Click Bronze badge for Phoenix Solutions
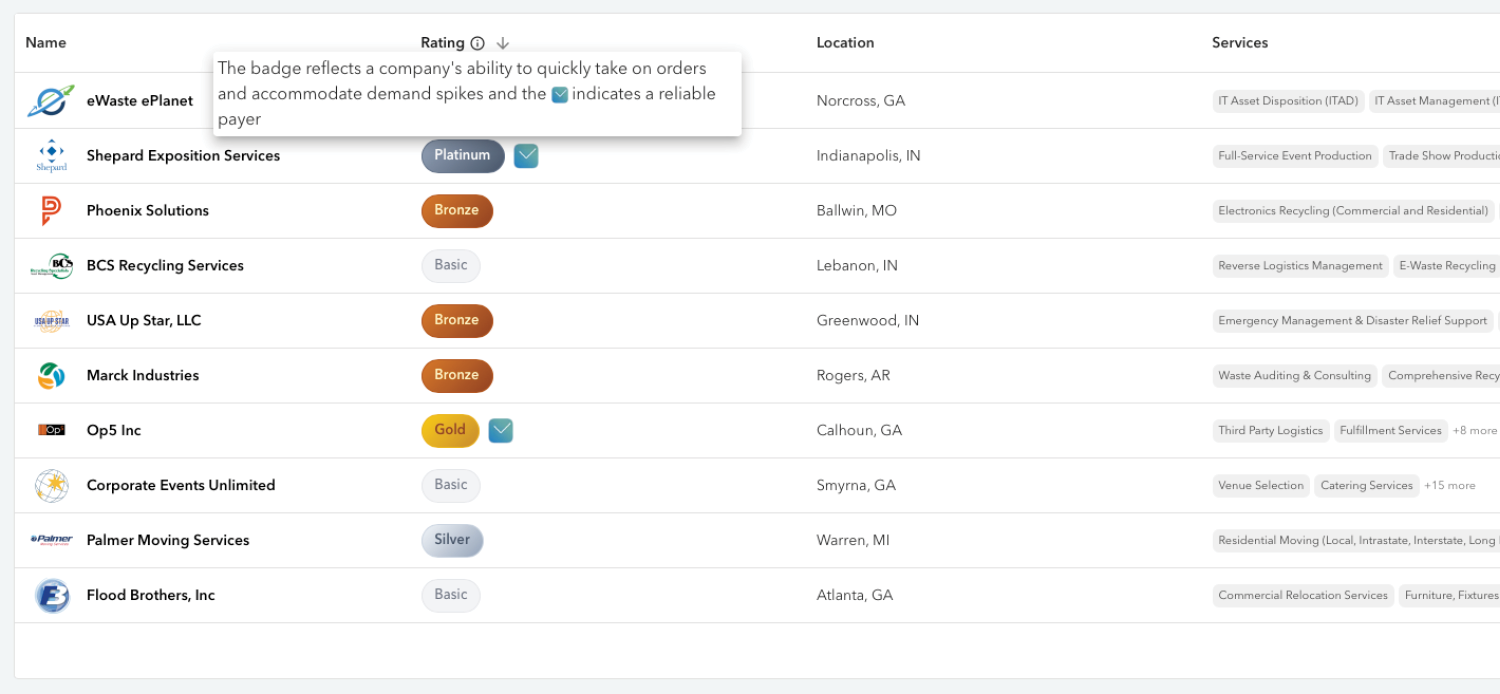Image resolution: width=1500 pixels, height=694 pixels. coord(457,211)
